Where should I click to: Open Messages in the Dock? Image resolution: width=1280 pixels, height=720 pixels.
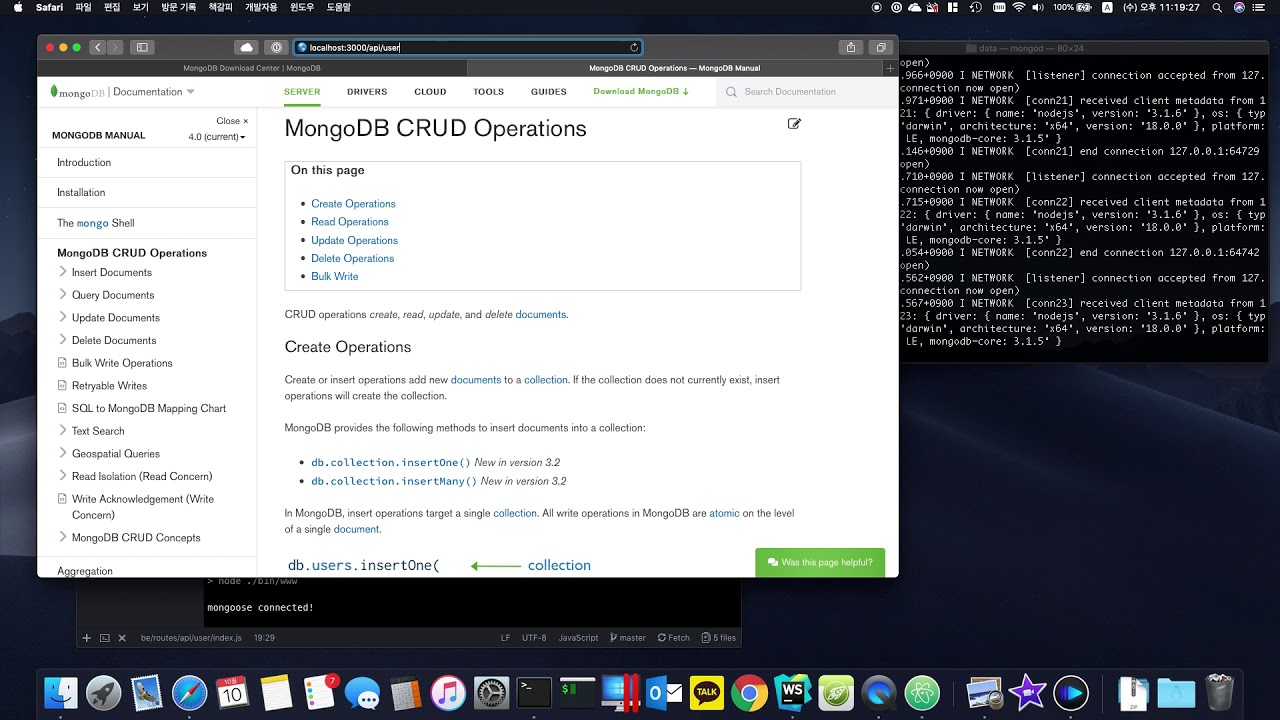pos(362,692)
